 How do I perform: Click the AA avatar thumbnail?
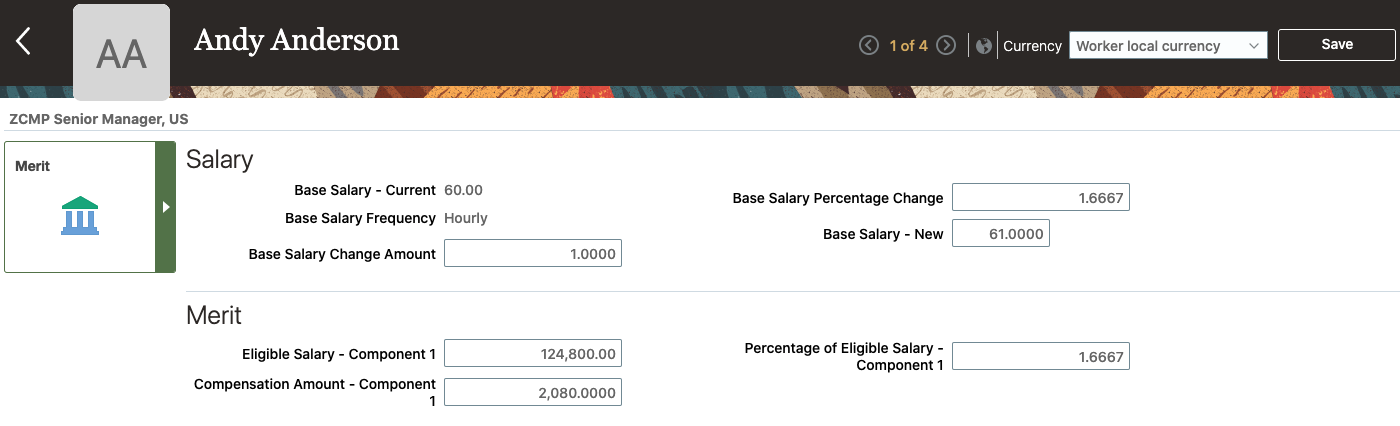click(121, 53)
